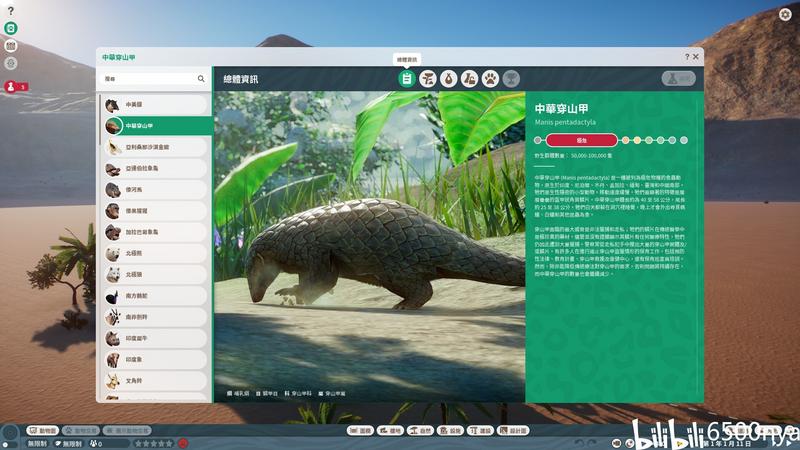Click the dimmed exhibit trading button
This screenshot has height=450, width=800.
pos(127,431)
